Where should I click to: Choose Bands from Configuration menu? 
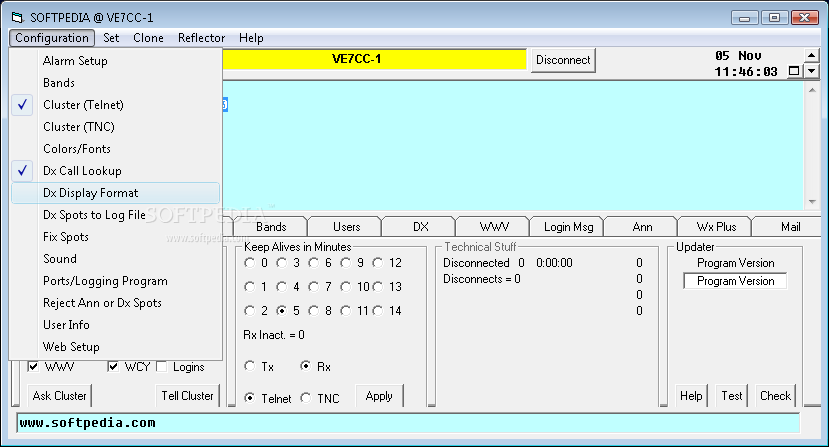tap(115, 83)
